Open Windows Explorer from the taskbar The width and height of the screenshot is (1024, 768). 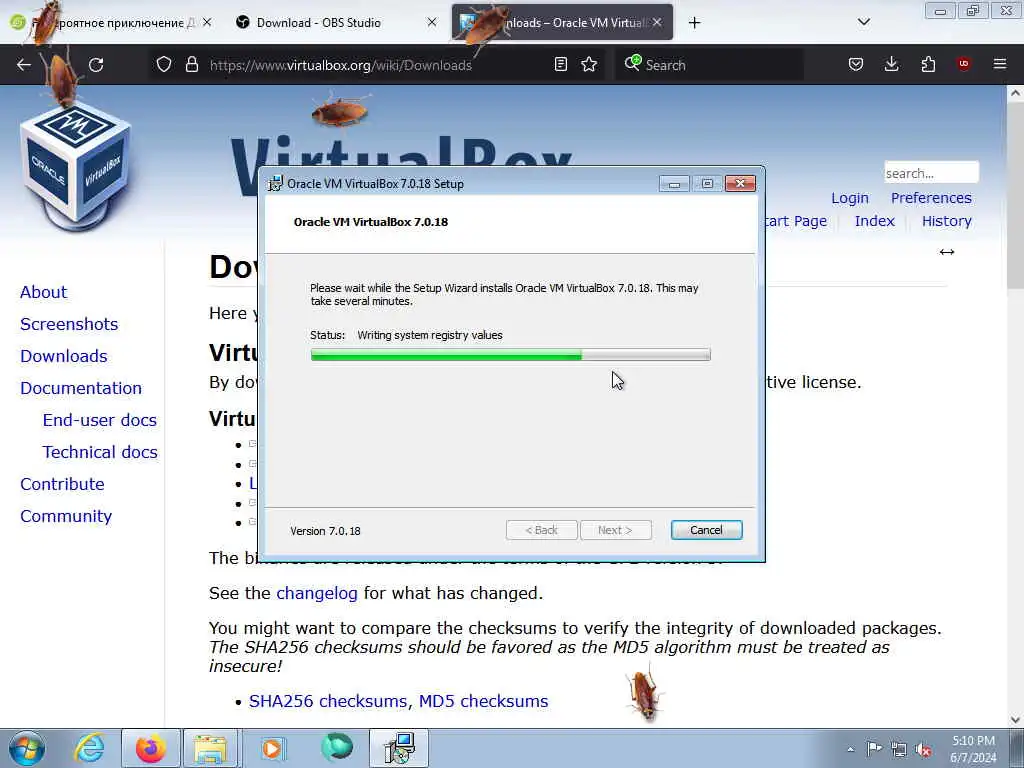[x=210, y=748]
